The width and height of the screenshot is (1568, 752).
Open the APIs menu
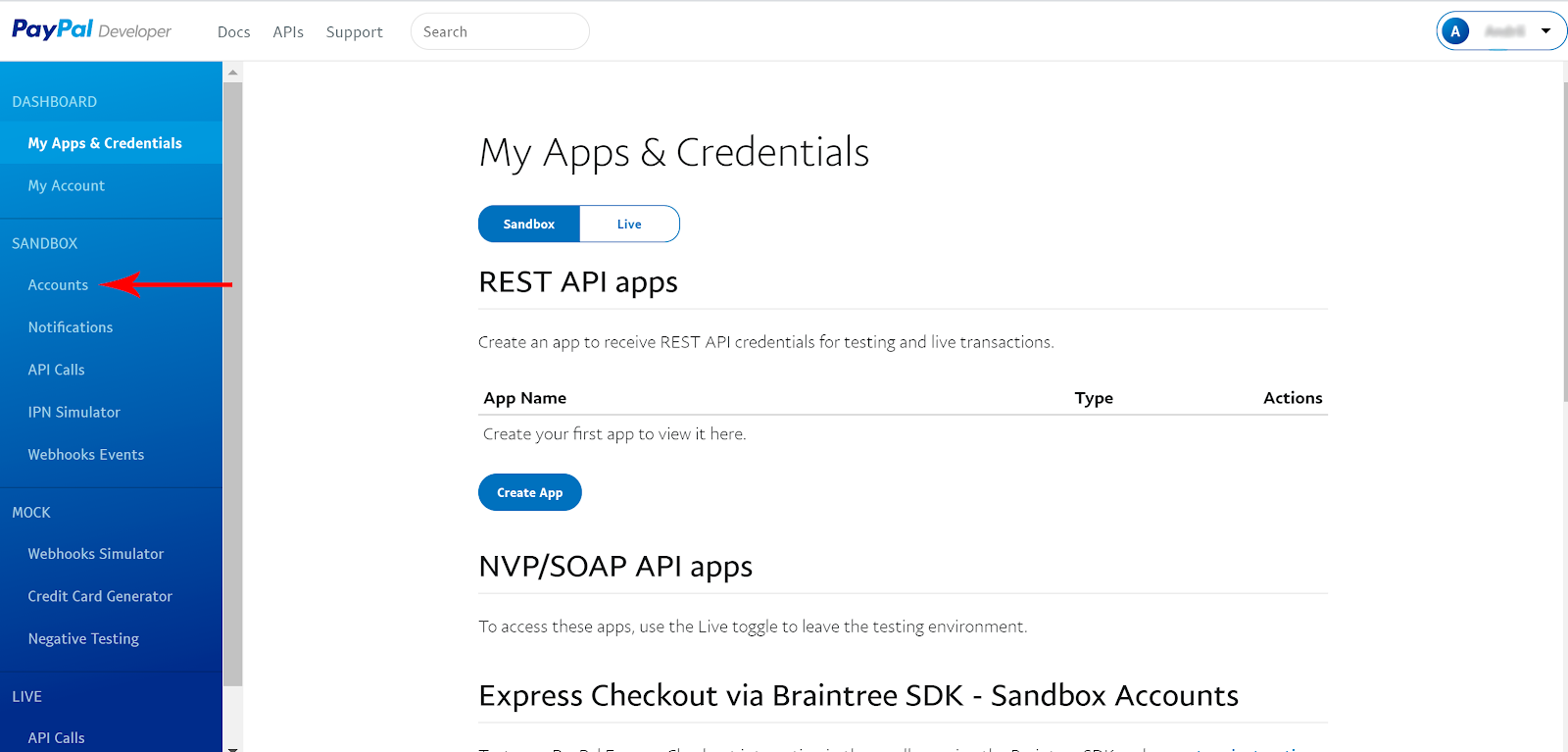pyautogui.click(x=288, y=32)
